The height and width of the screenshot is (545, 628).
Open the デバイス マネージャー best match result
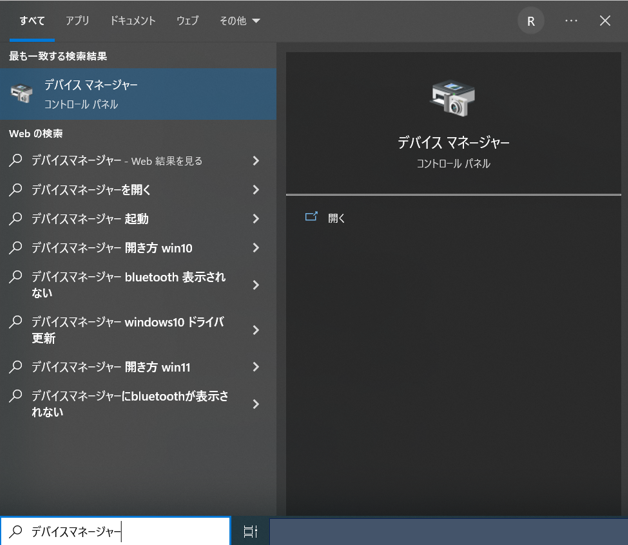click(138, 94)
